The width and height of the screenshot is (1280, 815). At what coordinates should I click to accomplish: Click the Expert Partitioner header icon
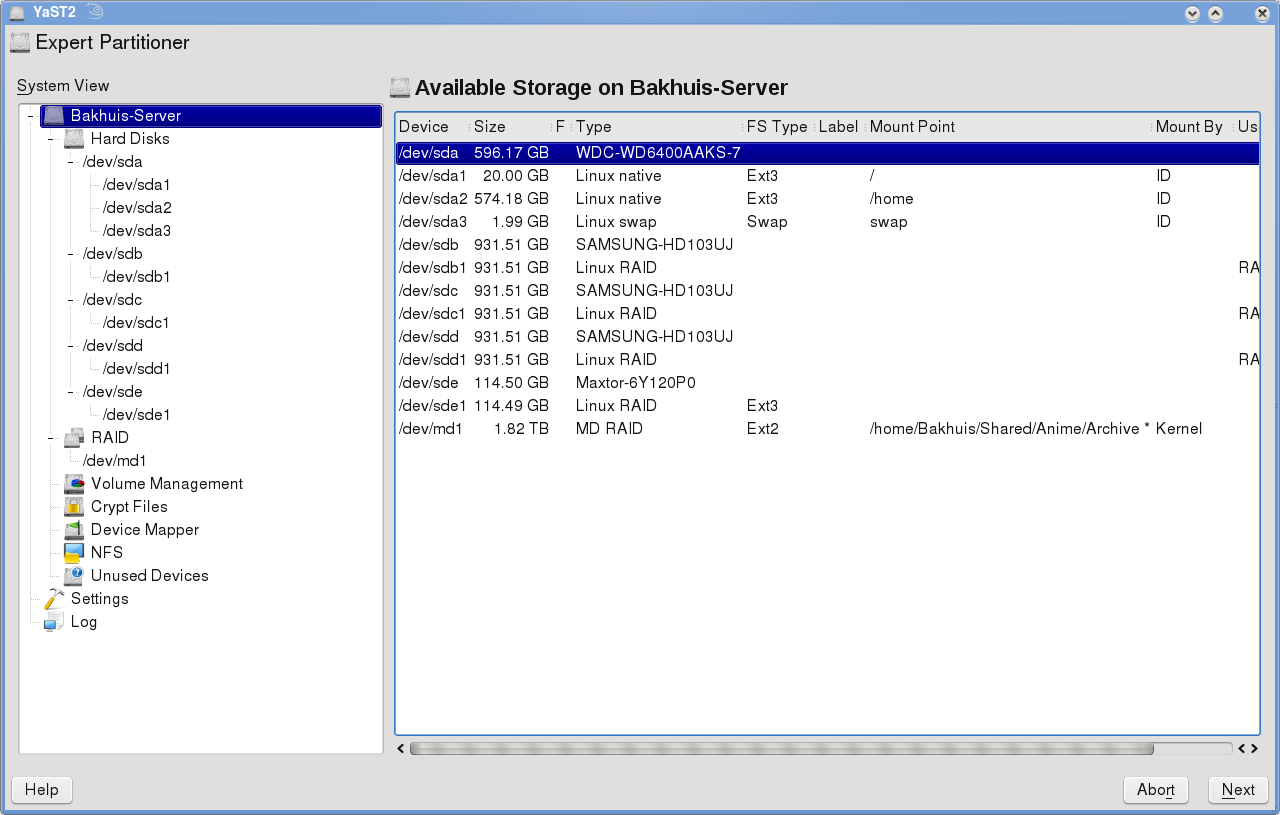(20, 43)
